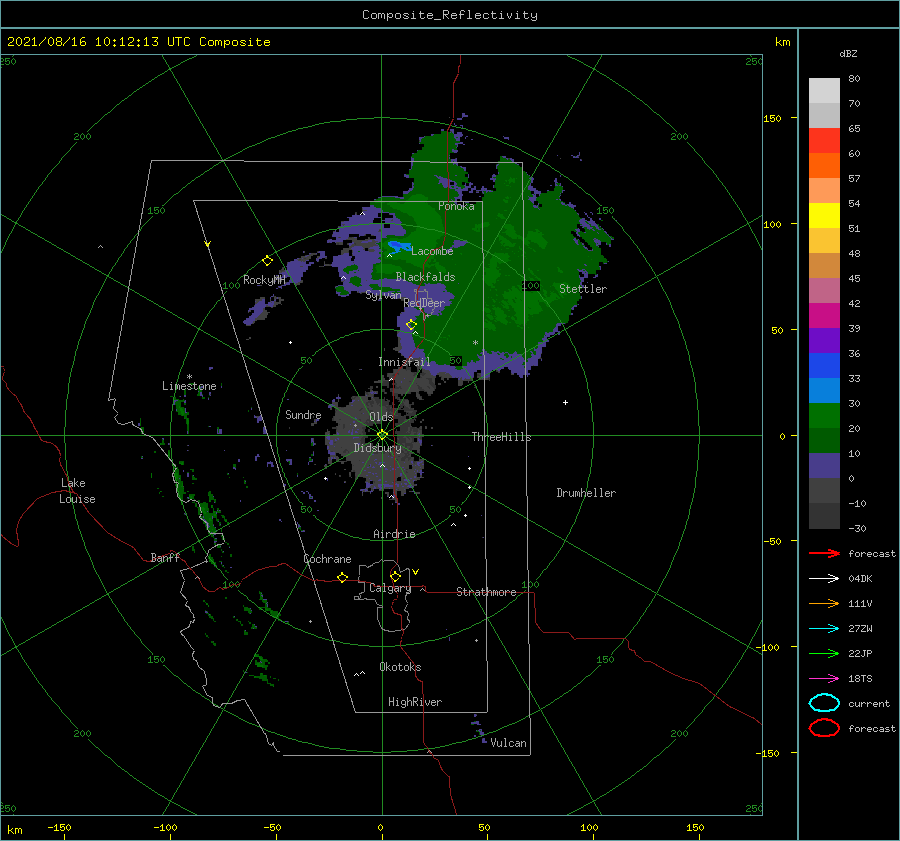900x841 pixels.
Task: Click the ThreeHills city label
Action: pos(502,437)
